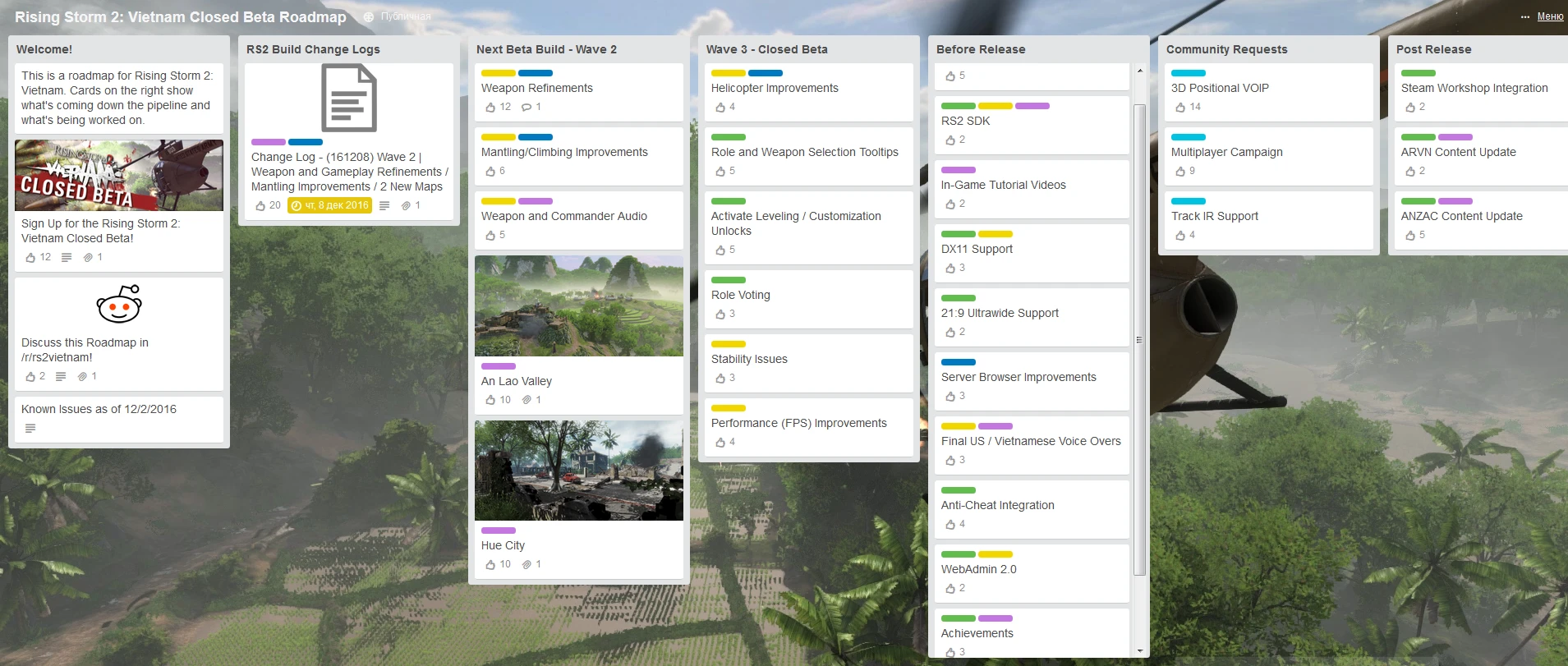Open the Achievements card

[1032, 632]
